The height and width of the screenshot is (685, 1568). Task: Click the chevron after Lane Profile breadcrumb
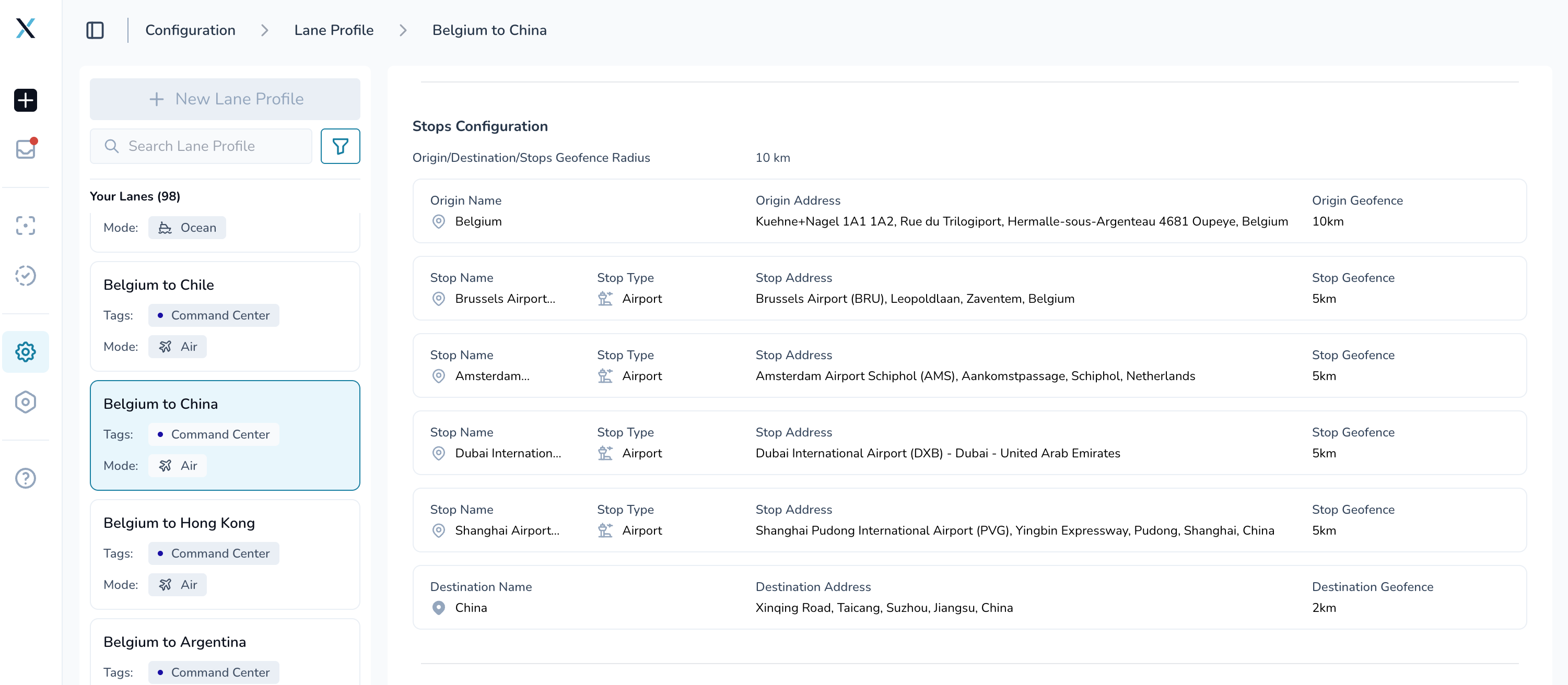pos(403,30)
